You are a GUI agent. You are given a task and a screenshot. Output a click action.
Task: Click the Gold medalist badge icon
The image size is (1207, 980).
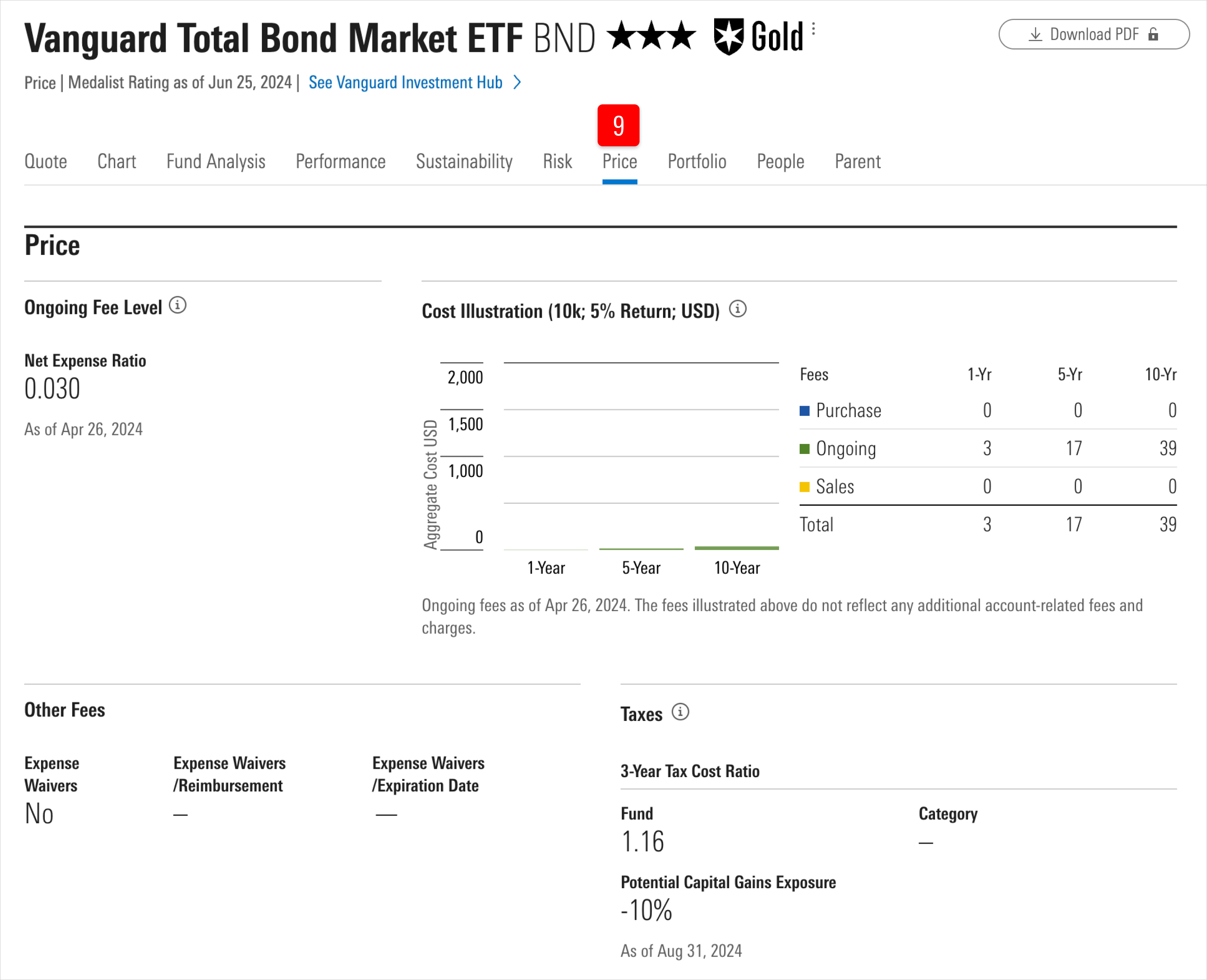pos(728,37)
